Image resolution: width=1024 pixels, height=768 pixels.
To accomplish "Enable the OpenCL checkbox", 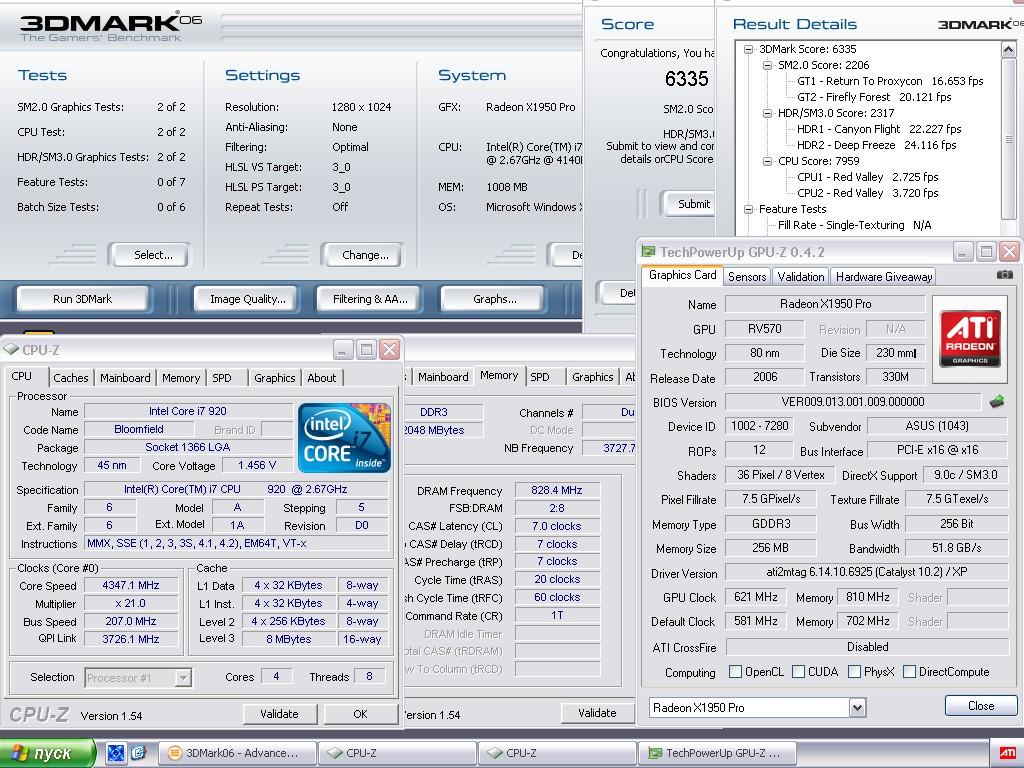I will click(735, 671).
